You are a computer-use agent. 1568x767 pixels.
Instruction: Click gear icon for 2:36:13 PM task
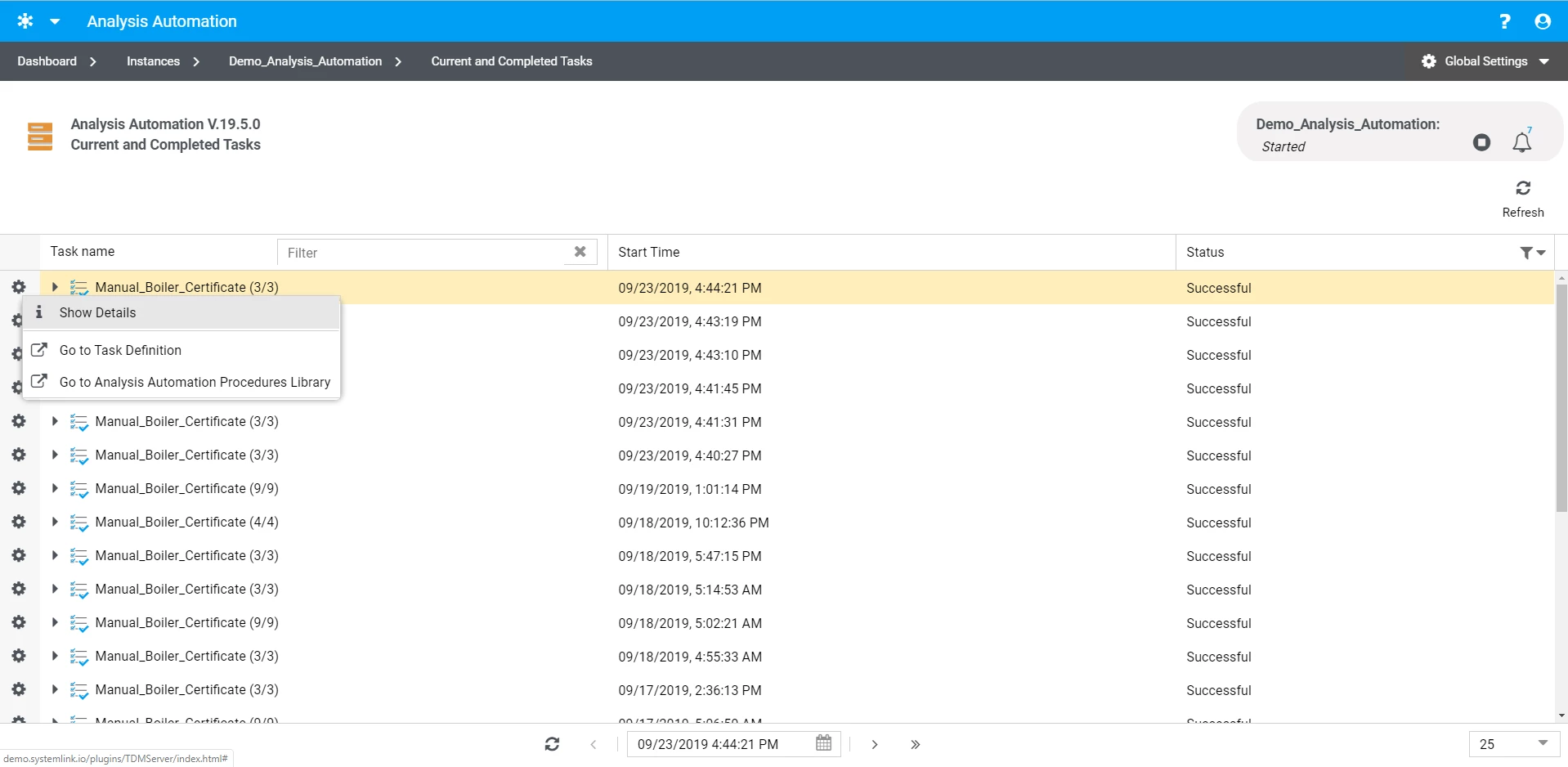coord(19,689)
